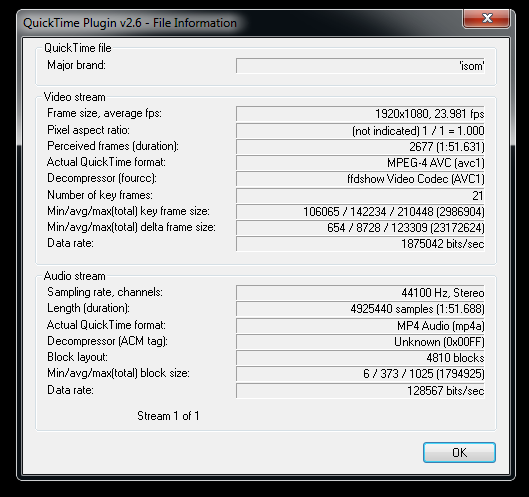
Task: Click the audio block size values field
Action: click(360, 374)
